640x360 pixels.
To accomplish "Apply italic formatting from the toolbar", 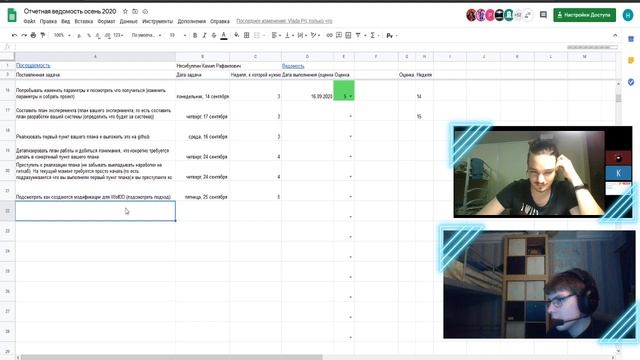I will click(x=204, y=36).
